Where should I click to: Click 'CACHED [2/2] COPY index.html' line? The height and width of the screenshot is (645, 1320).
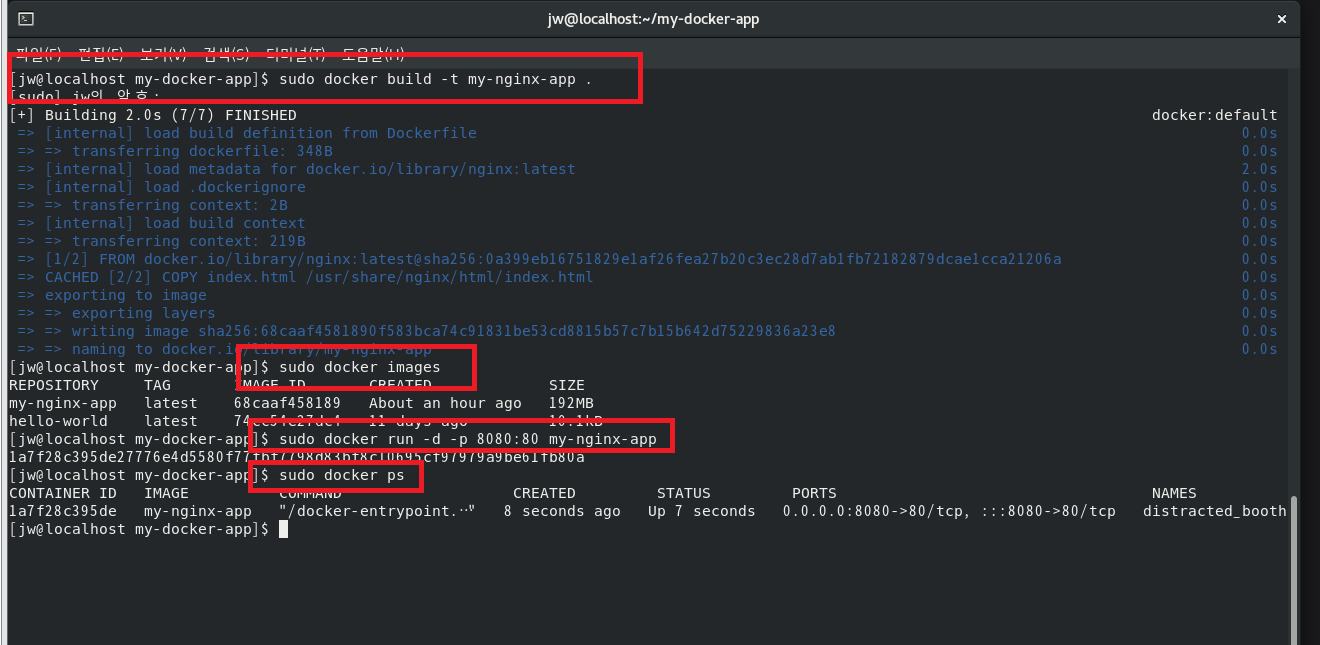click(305, 277)
